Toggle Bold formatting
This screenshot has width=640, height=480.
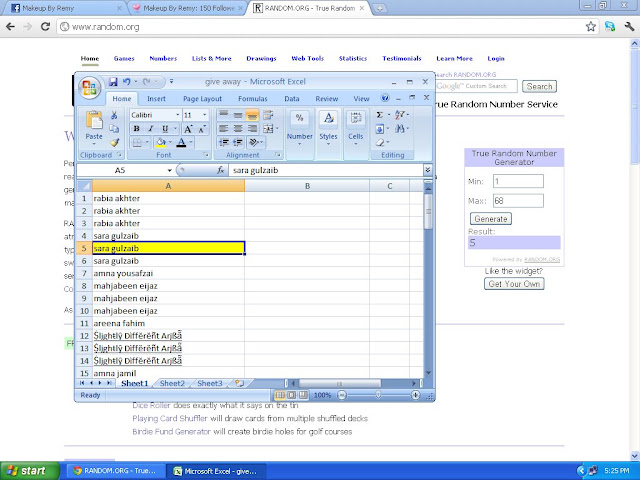tap(136, 129)
